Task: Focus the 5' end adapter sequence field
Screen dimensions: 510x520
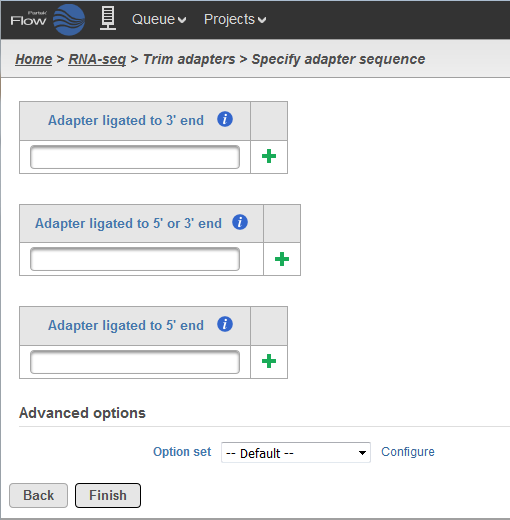Action: coord(135,362)
